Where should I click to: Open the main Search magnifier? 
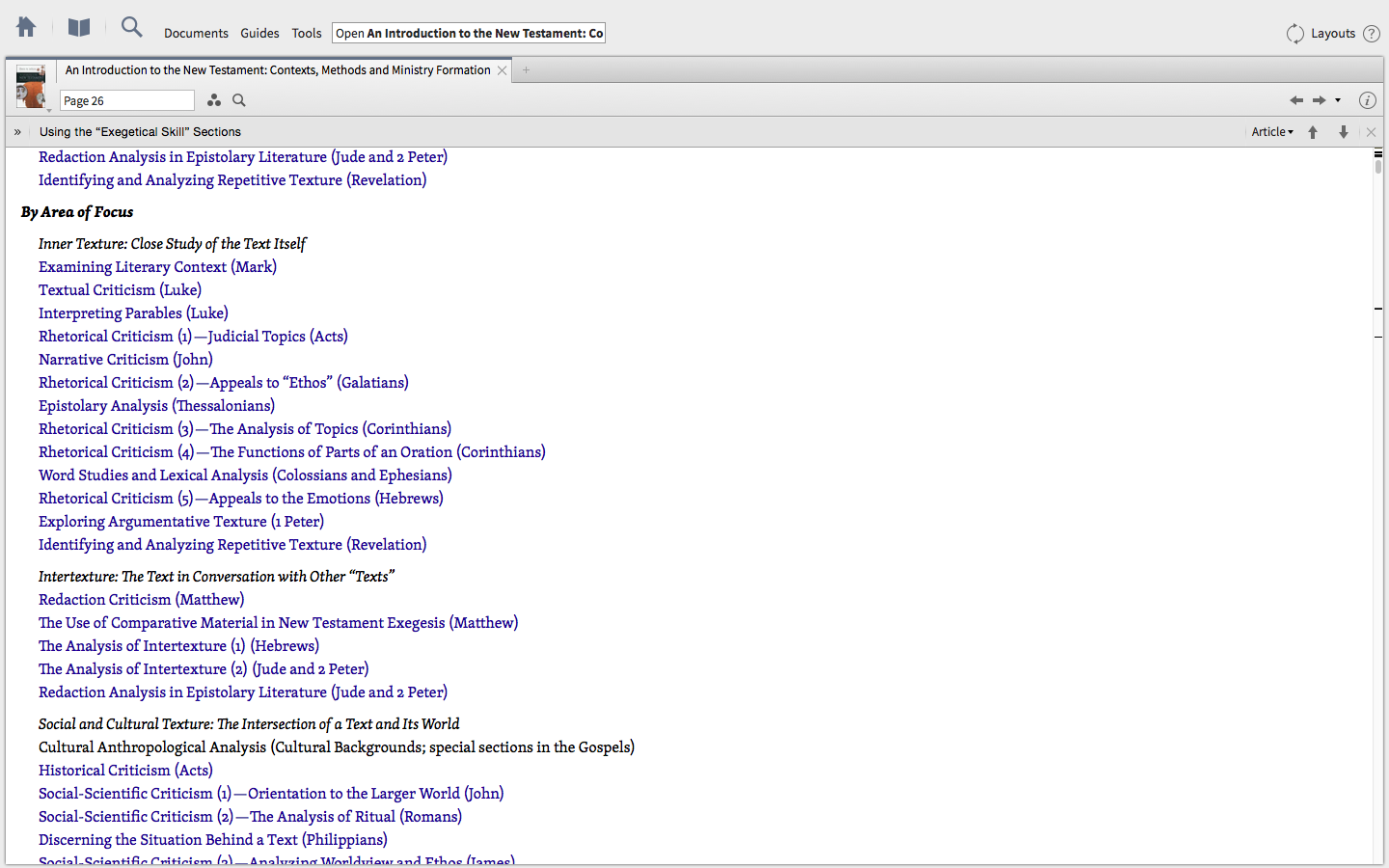pyautogui.click(x=131, y=28)
